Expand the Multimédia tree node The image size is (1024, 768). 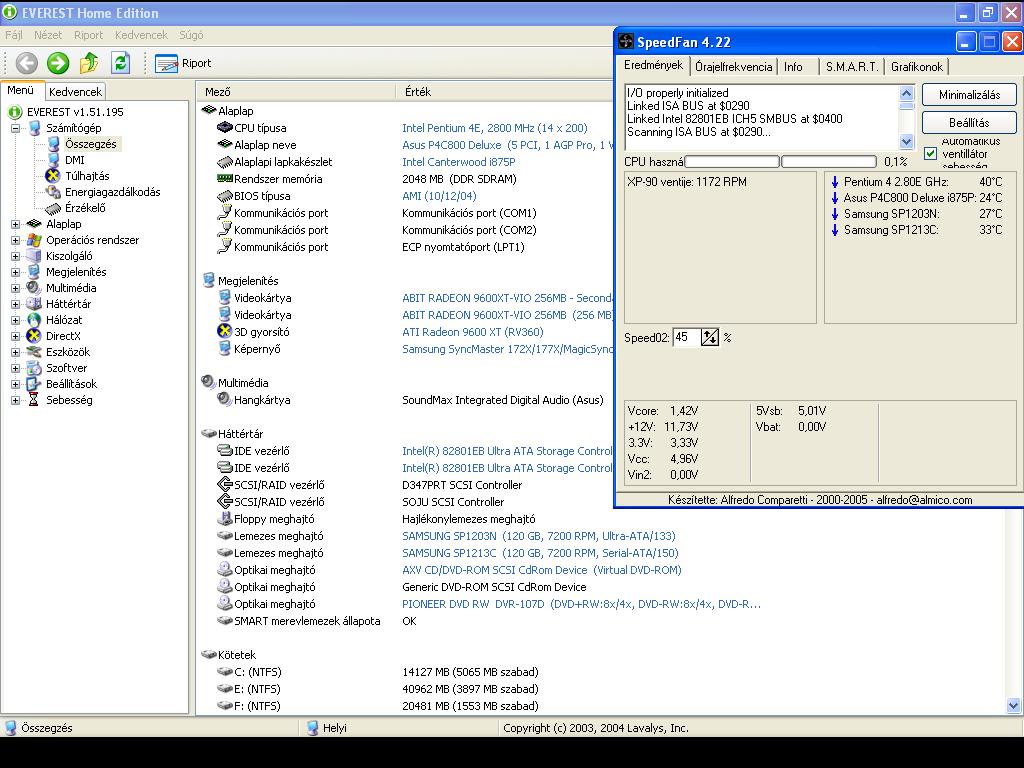point(15,288)
